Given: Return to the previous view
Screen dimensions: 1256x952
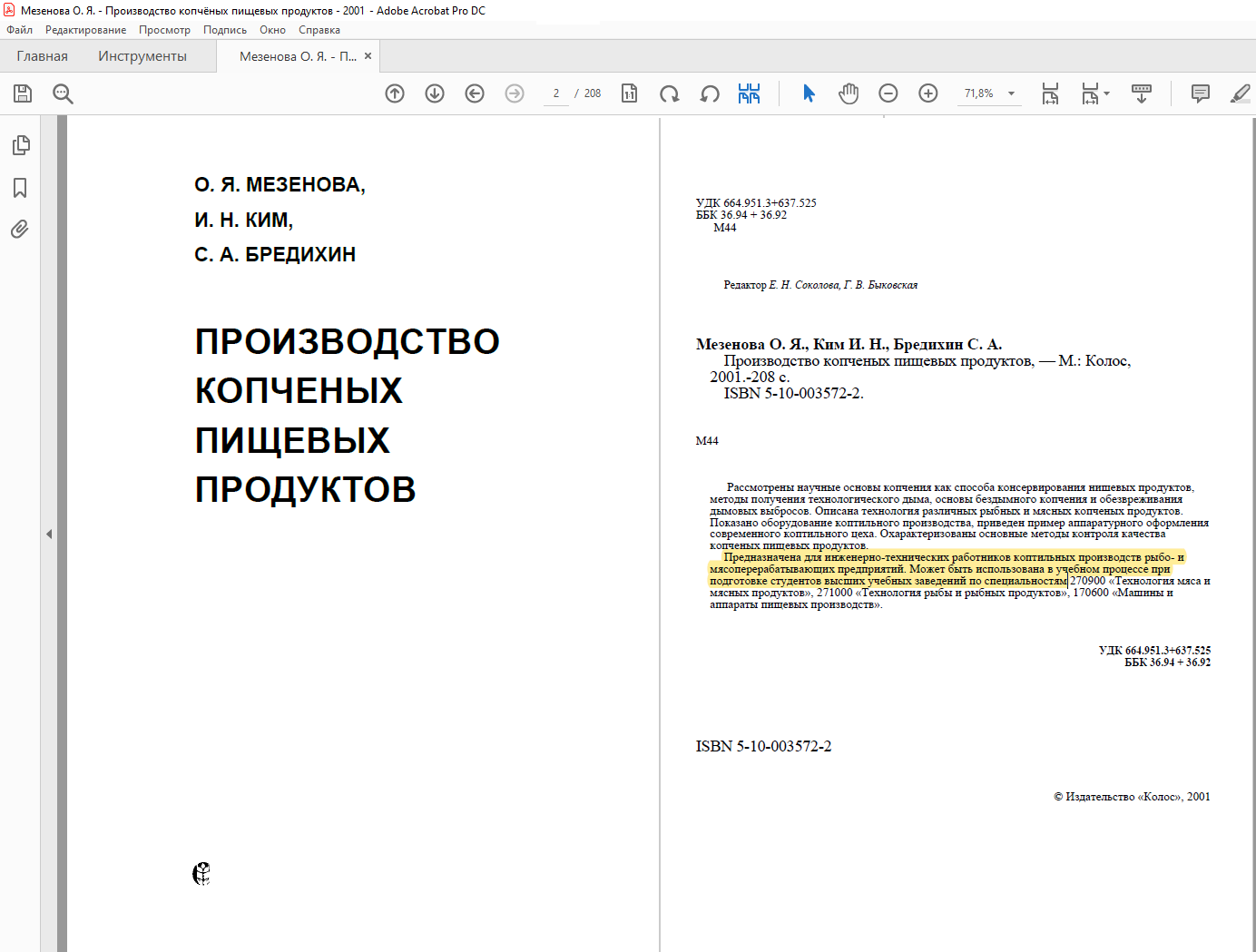Looking at the screenshot, I should [475, 93].
